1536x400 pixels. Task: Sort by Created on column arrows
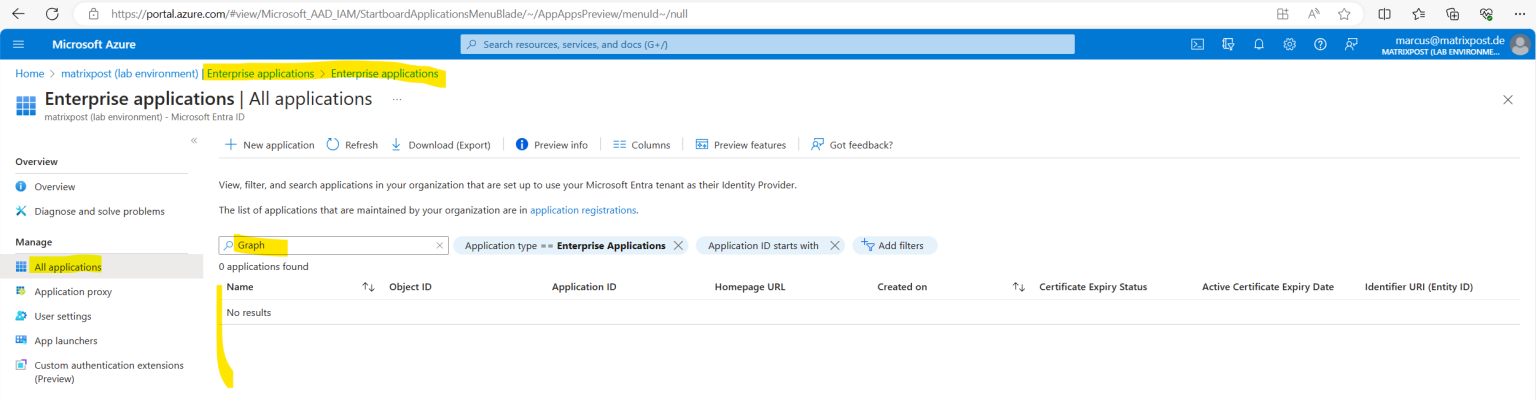point(1019,287)
